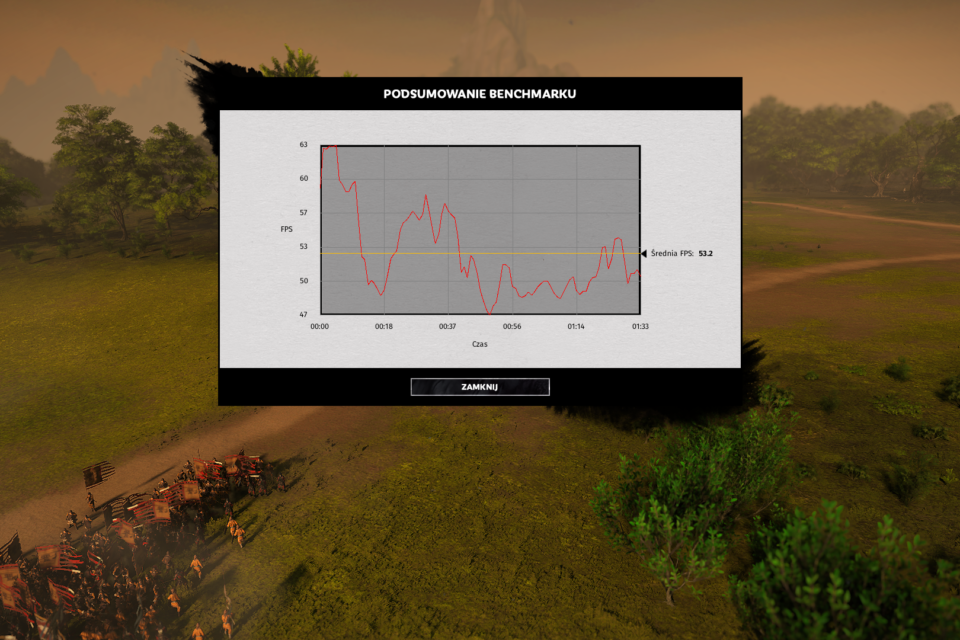The width and height of the screenshot is (960, 640).
Task: Click the 50 FPS axis label
Action: (x=303, y=281)
